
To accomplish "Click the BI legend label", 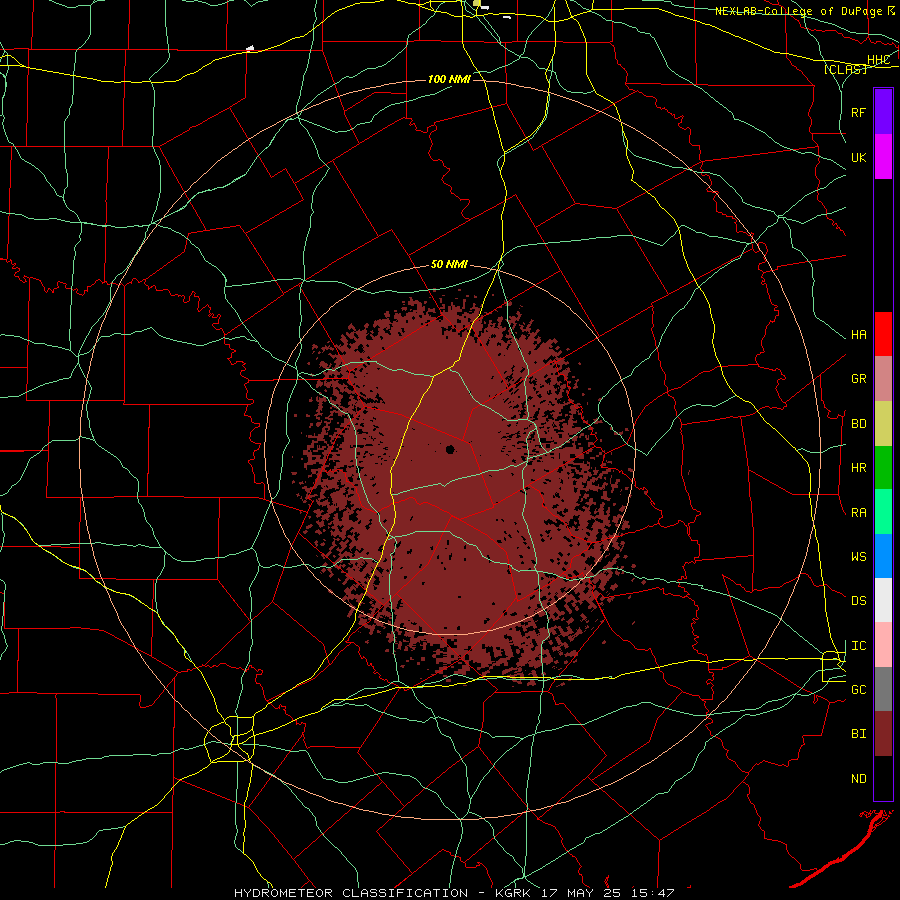I will pyautogui.click(x=859, y=734).
